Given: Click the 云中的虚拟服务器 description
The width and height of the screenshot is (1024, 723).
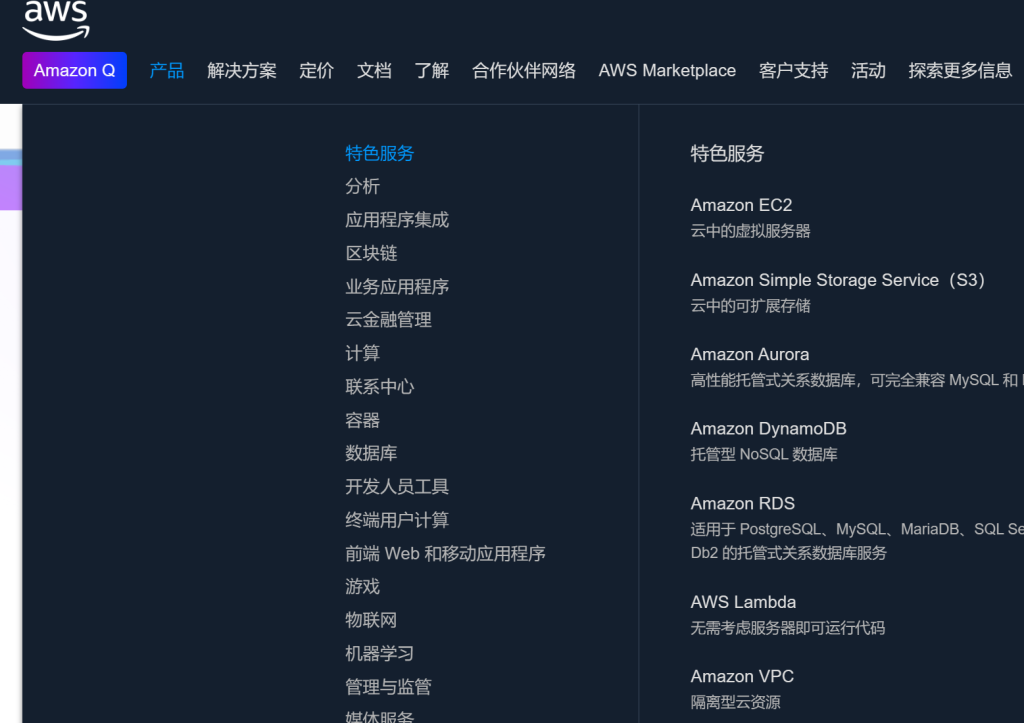Looking at the screenshot, I should click(x=750, y=231).
